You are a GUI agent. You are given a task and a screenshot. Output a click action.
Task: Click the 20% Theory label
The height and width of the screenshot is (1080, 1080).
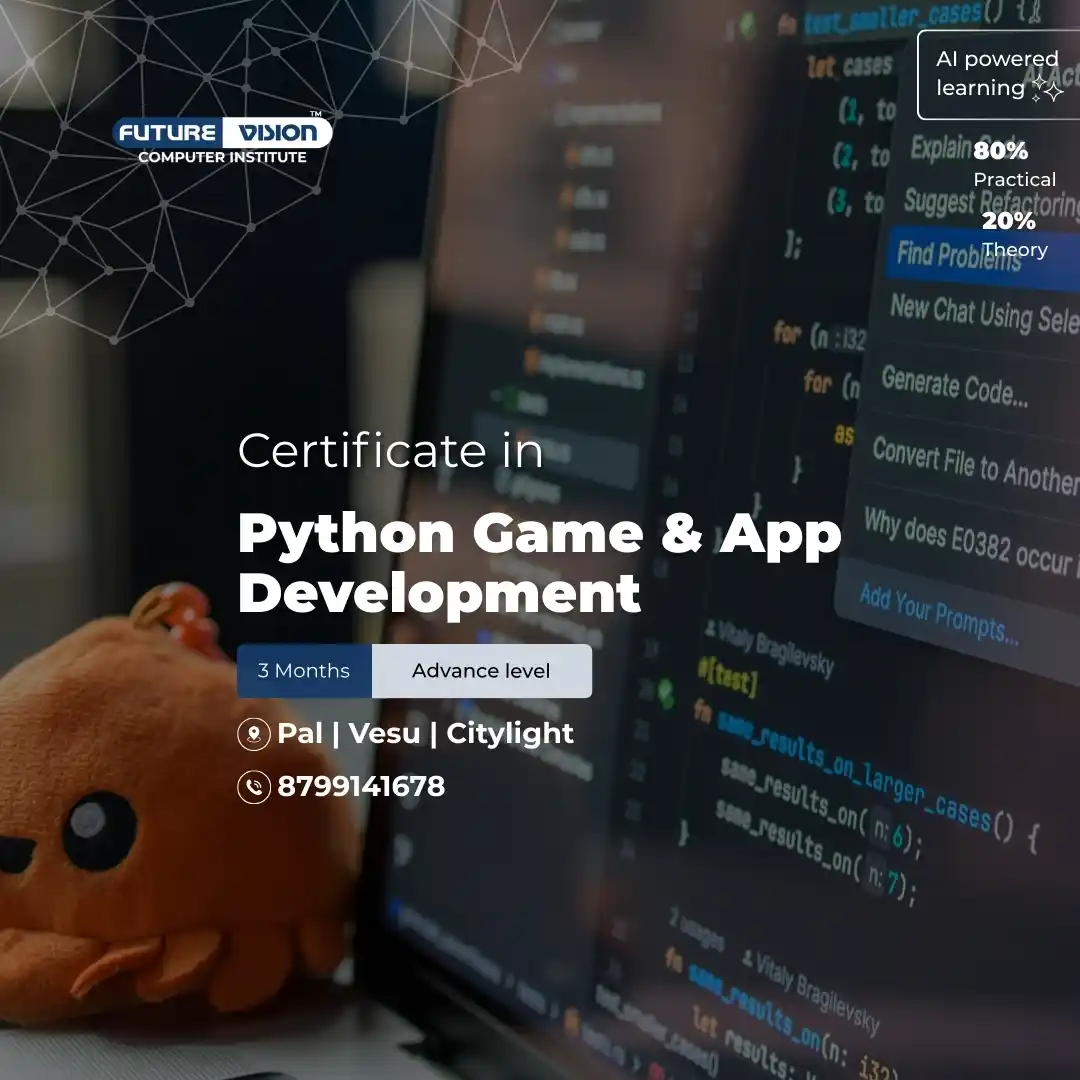pyautogui.click(x=1014, y=235)
